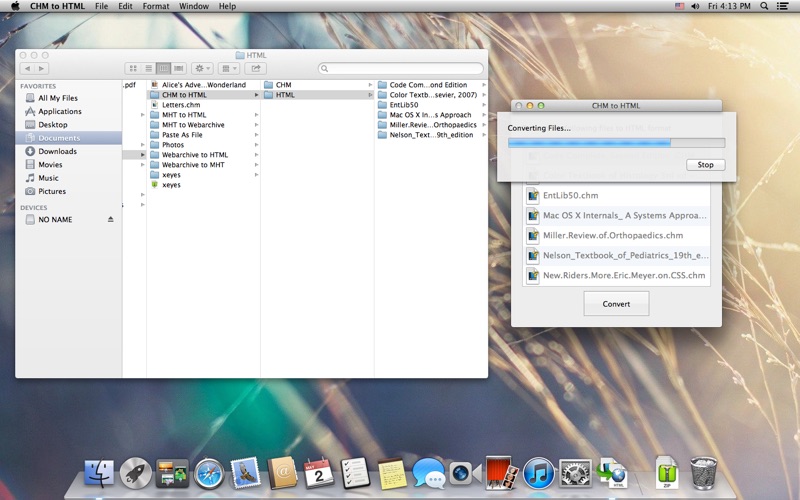
Task: Click the conversion progress bar
Action: (x=616, y=143)
